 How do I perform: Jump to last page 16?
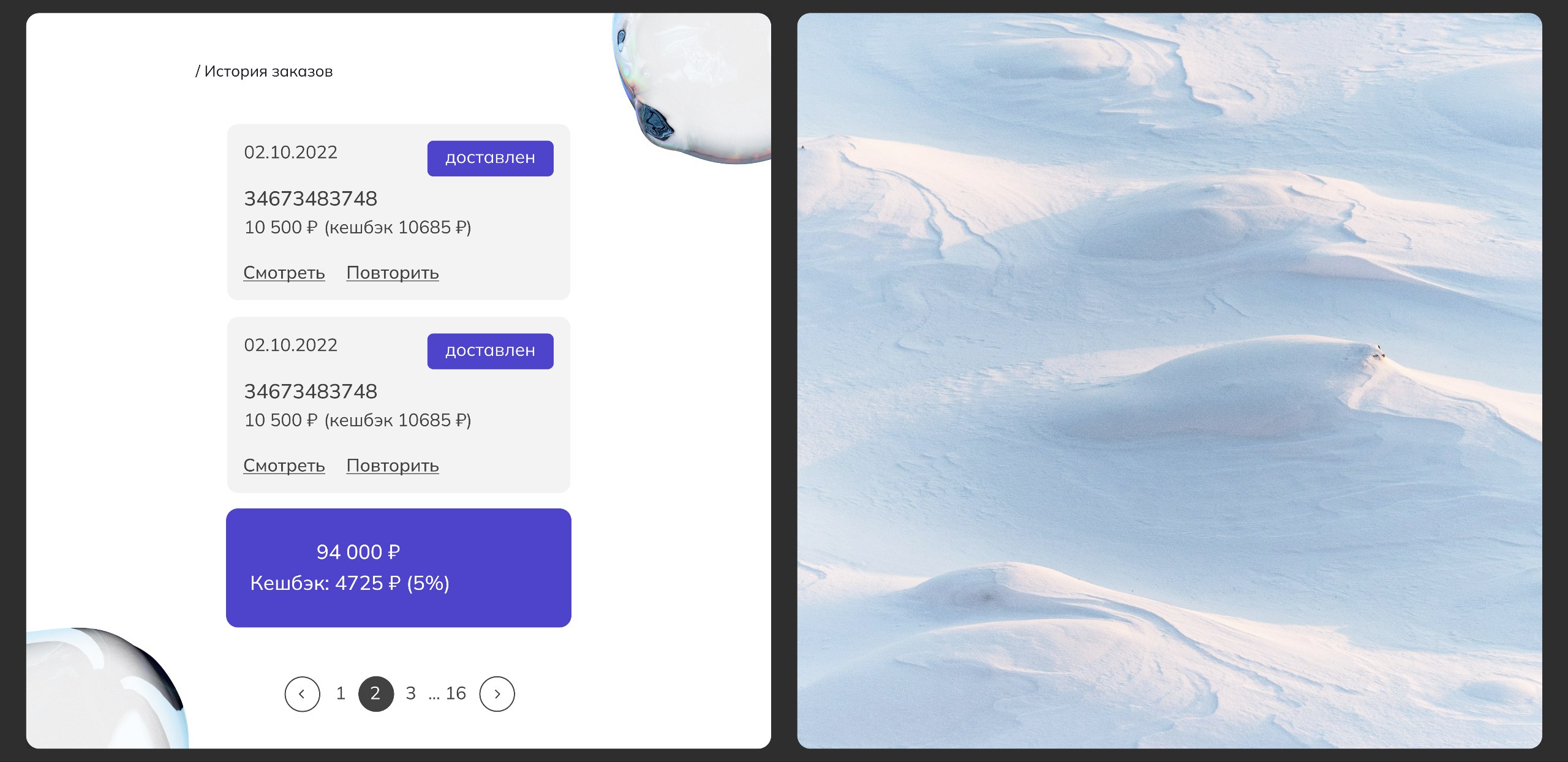click(456, 693)
